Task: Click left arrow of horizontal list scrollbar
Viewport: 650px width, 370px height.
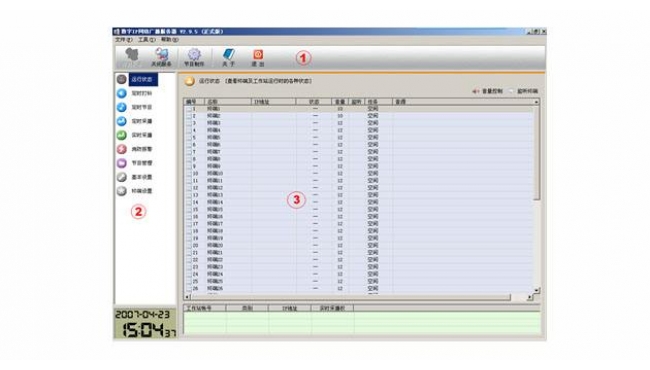Action: pos(187,297)
